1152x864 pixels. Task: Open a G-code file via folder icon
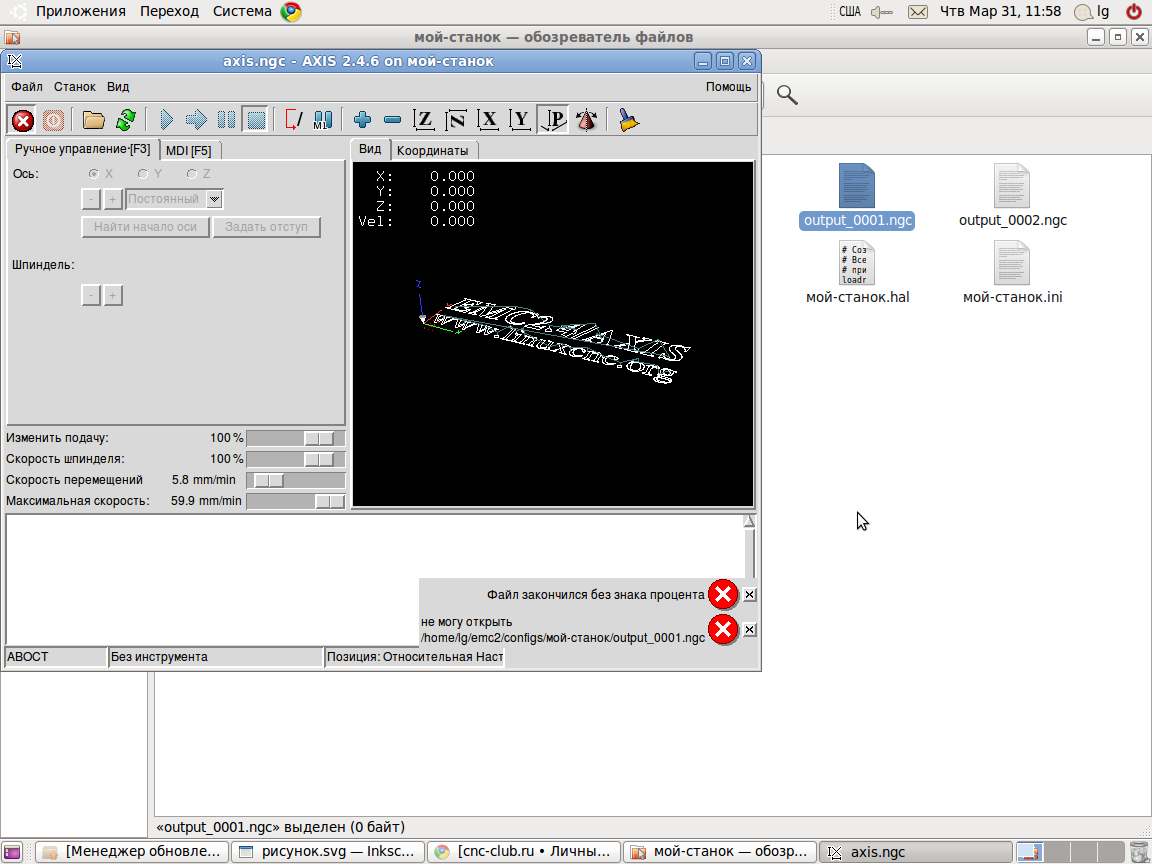coord(93,120)
